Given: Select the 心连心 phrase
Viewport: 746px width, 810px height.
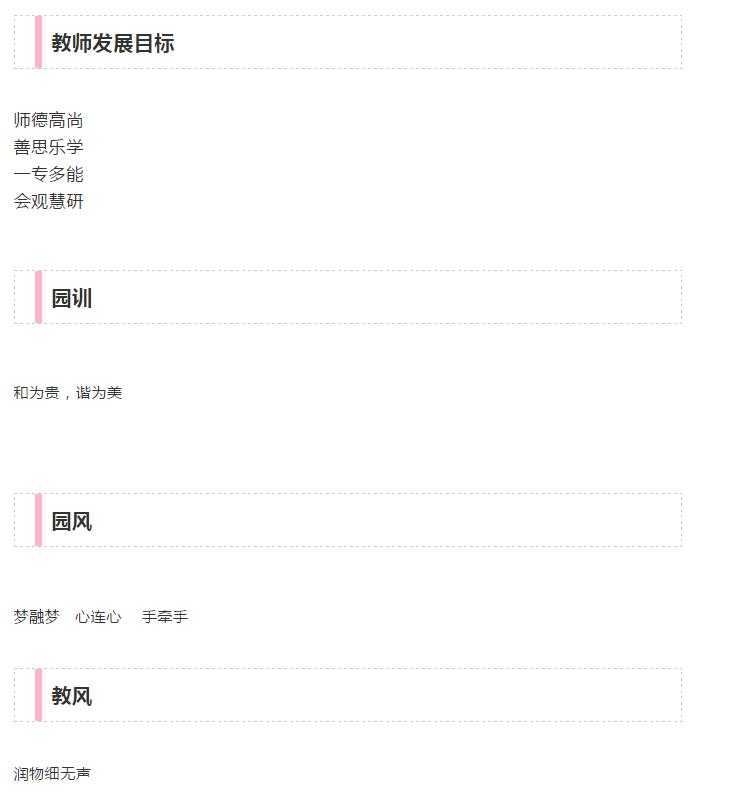Looking at the screenshot, I should (98, 617).
